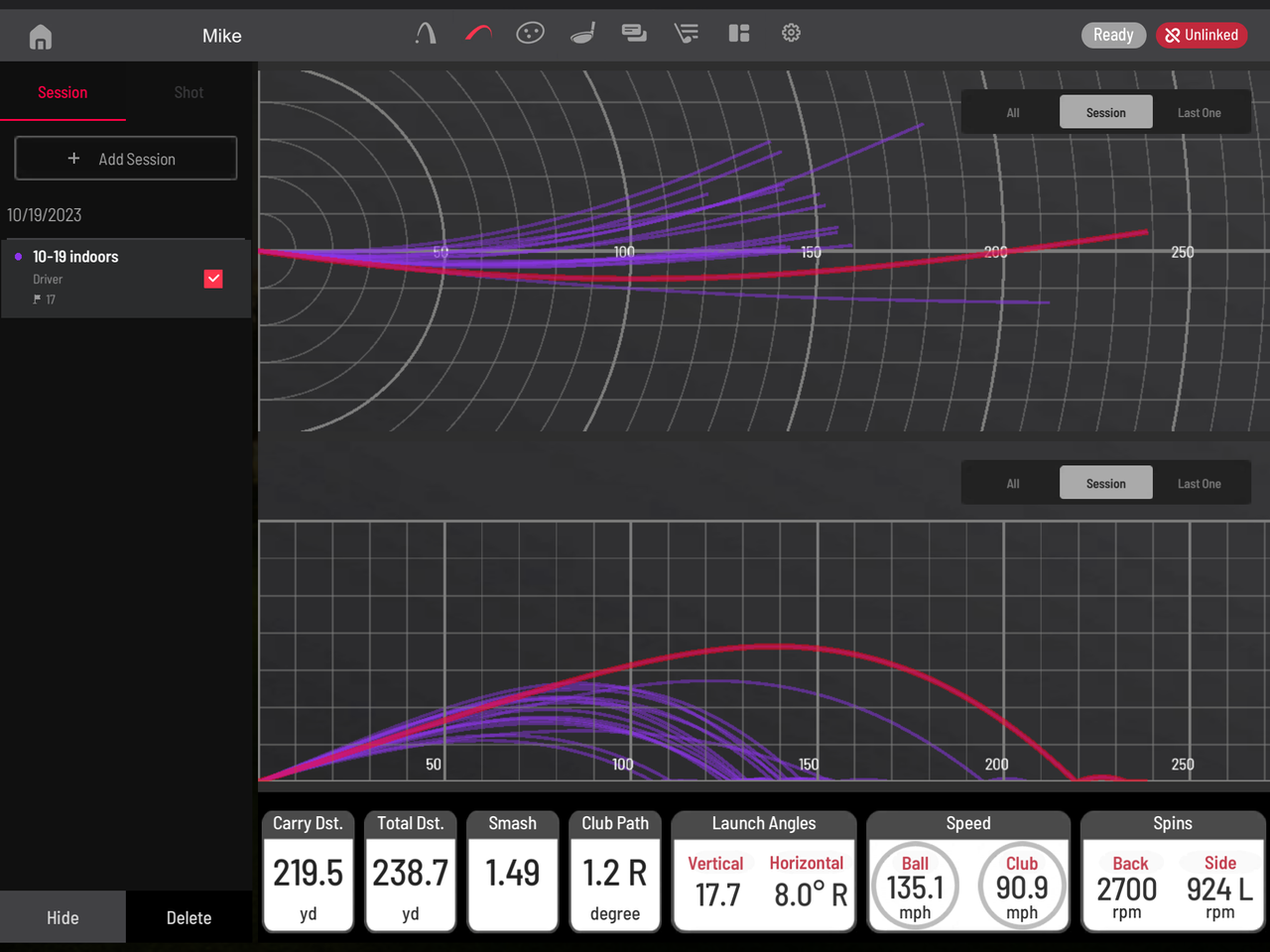Click the 250 marker in top-view chart
This screenshot has width=1270, height=952.
(1183, 252)
